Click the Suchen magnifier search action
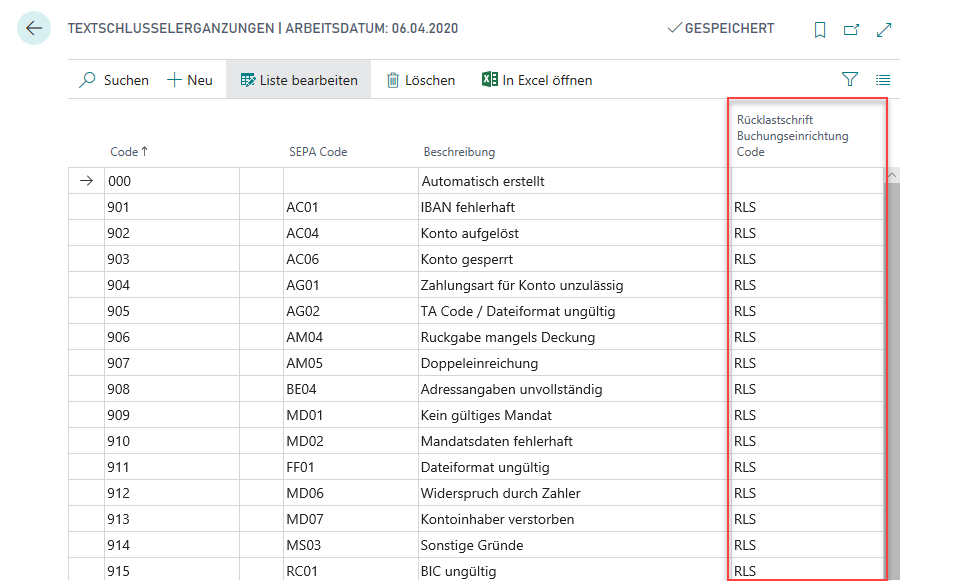The height and width of the screenshot is (581, 968). (x=113, y=80)
